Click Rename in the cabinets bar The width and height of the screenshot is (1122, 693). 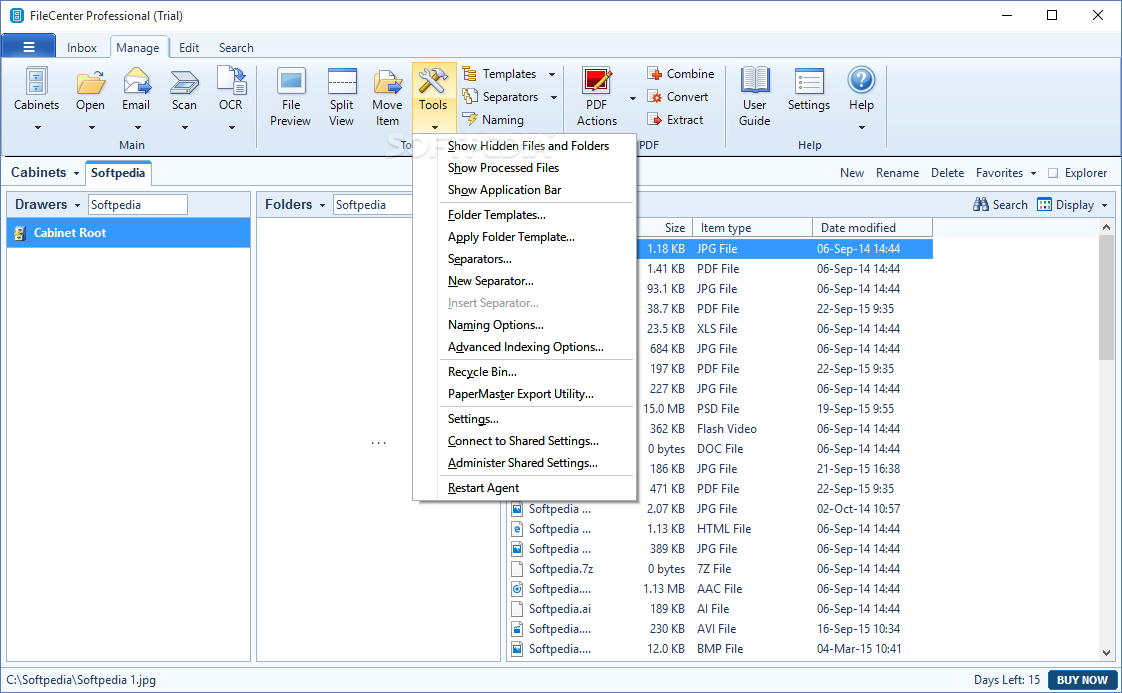897,173
